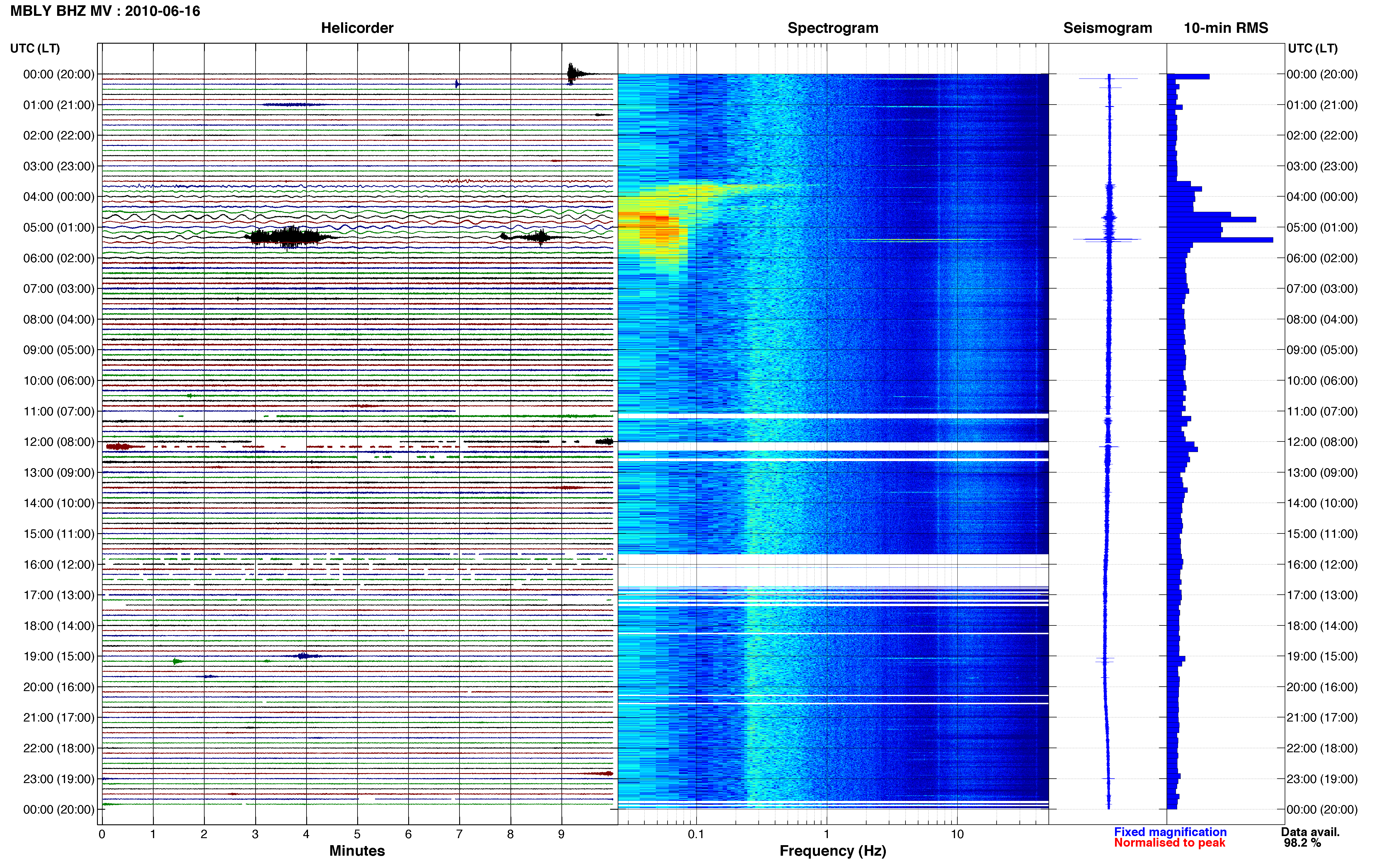Viewport: 1389px width, 868px height.
Task: Click the left '19:00 (15:00)' time label
Action: pyautogui.click(x=59, y=656)
